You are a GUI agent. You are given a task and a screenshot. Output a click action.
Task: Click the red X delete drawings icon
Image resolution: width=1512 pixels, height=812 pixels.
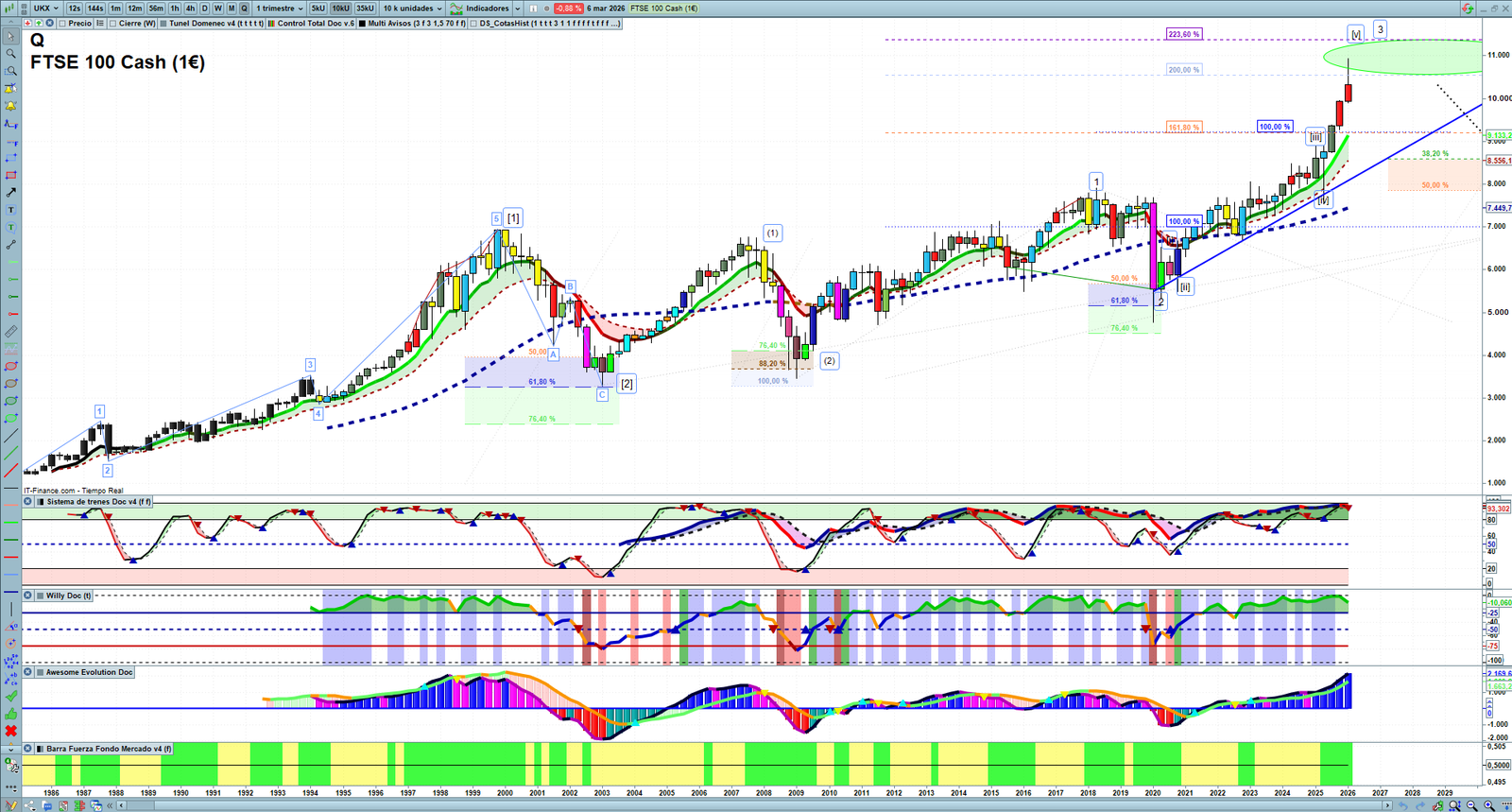tap(10, 731)
